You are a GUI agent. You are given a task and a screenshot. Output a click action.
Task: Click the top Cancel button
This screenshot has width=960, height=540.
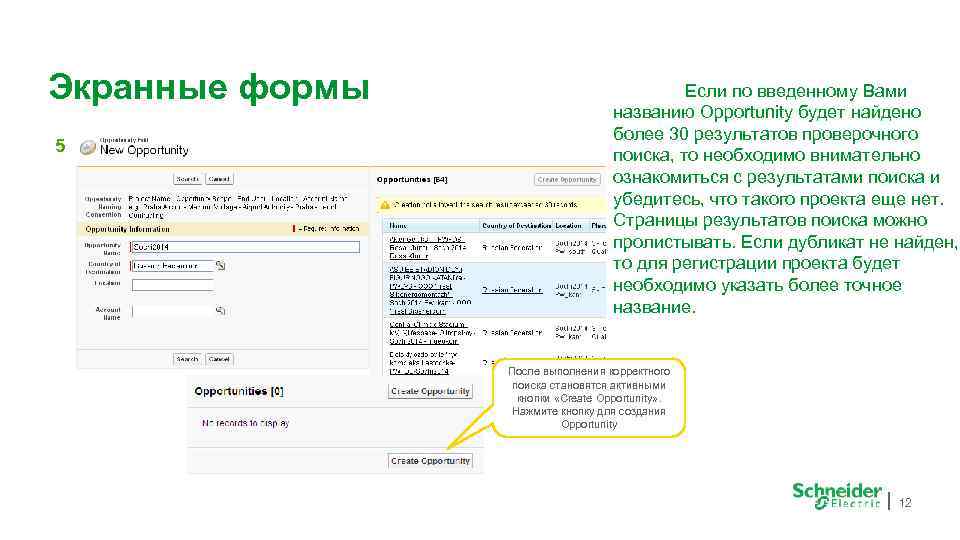tap(219, 179)
